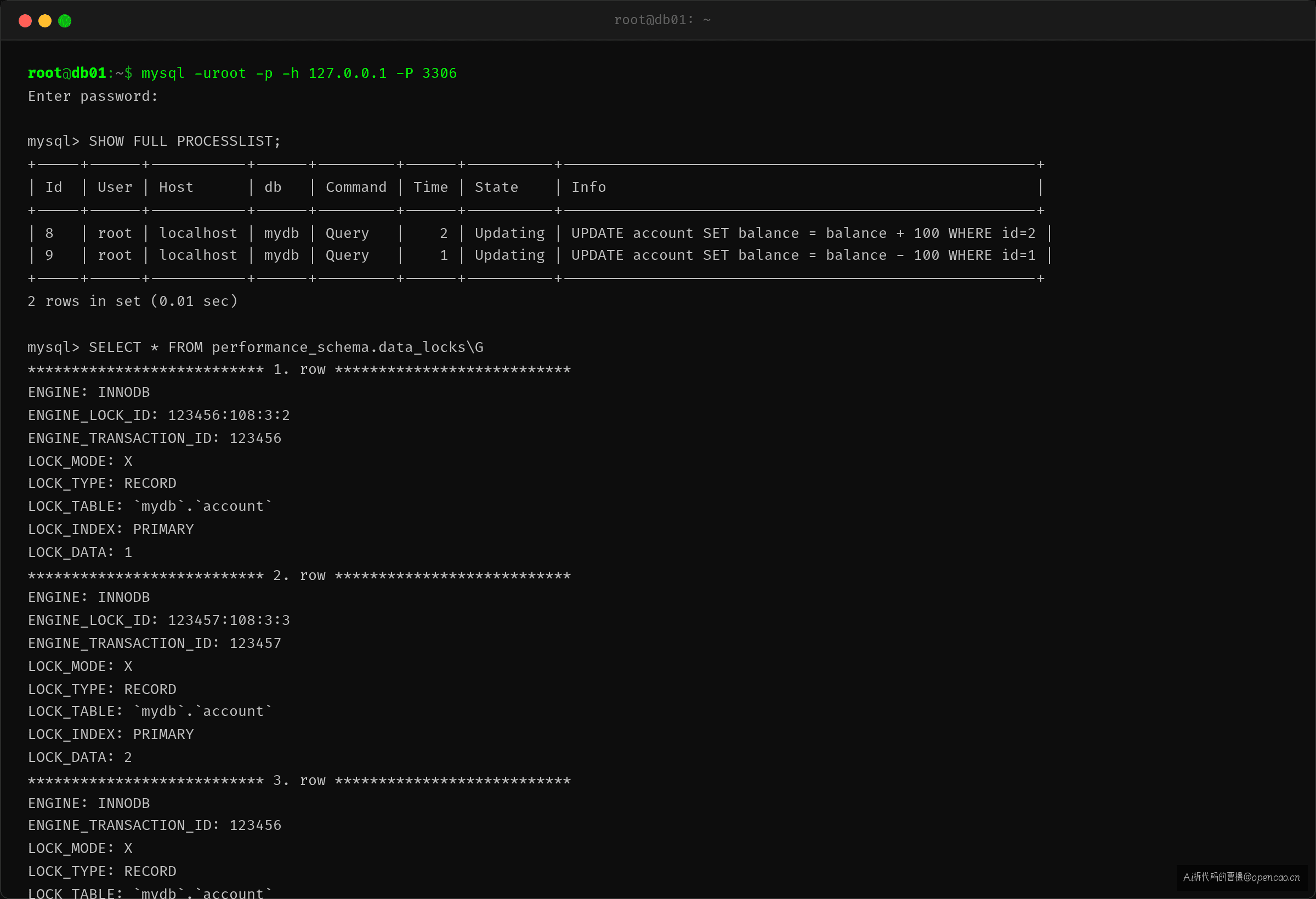
Task: Click the 3. row separator line
Action: [299, 781]
